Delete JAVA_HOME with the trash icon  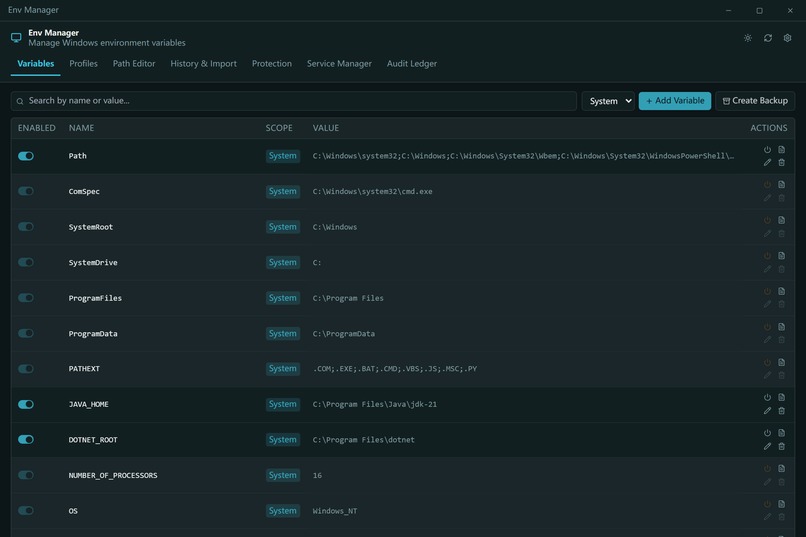coord(781,411)
